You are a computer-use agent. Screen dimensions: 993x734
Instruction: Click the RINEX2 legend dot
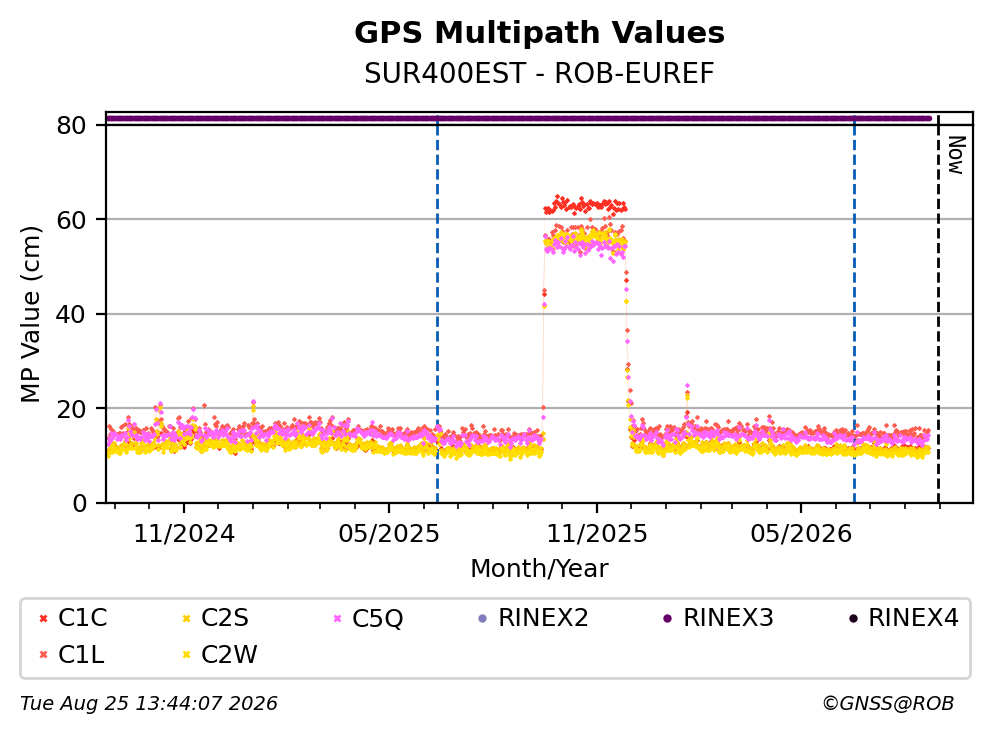483,618
